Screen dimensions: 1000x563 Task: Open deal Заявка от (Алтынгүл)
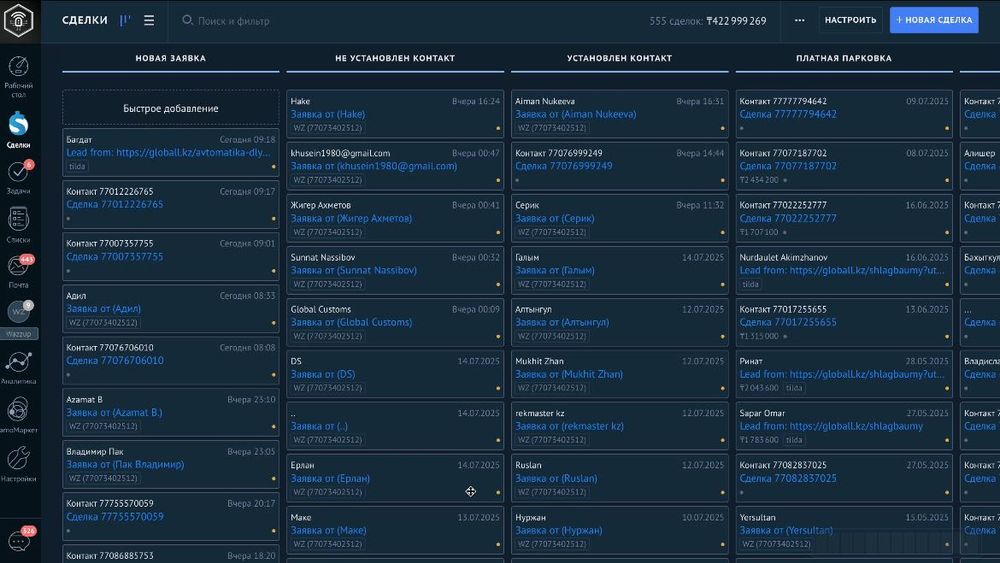tap(562, 322)
